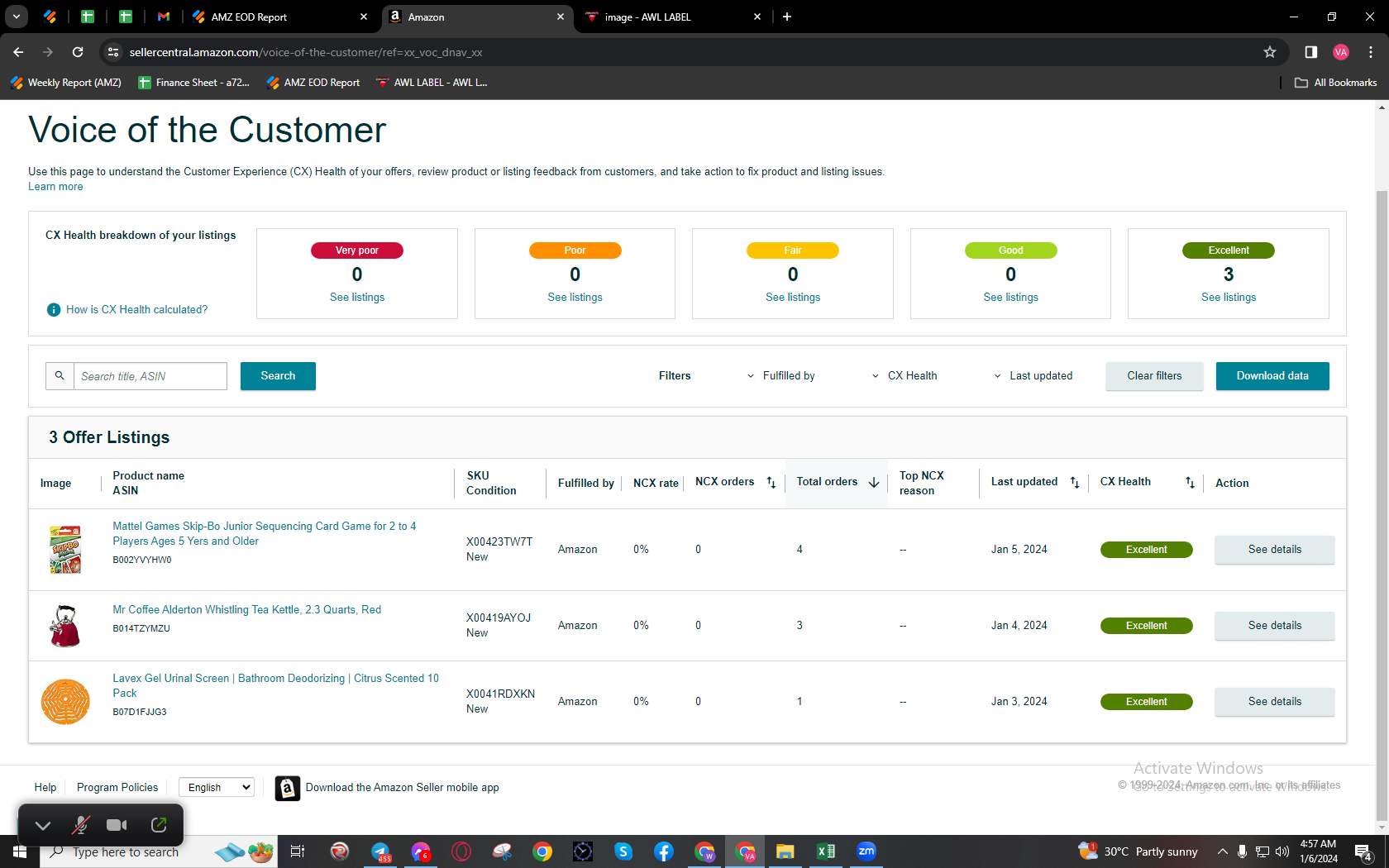Toggle the camera in meeting controls
This screenshot has width=1389, height=868.
(x=117, y=825)
